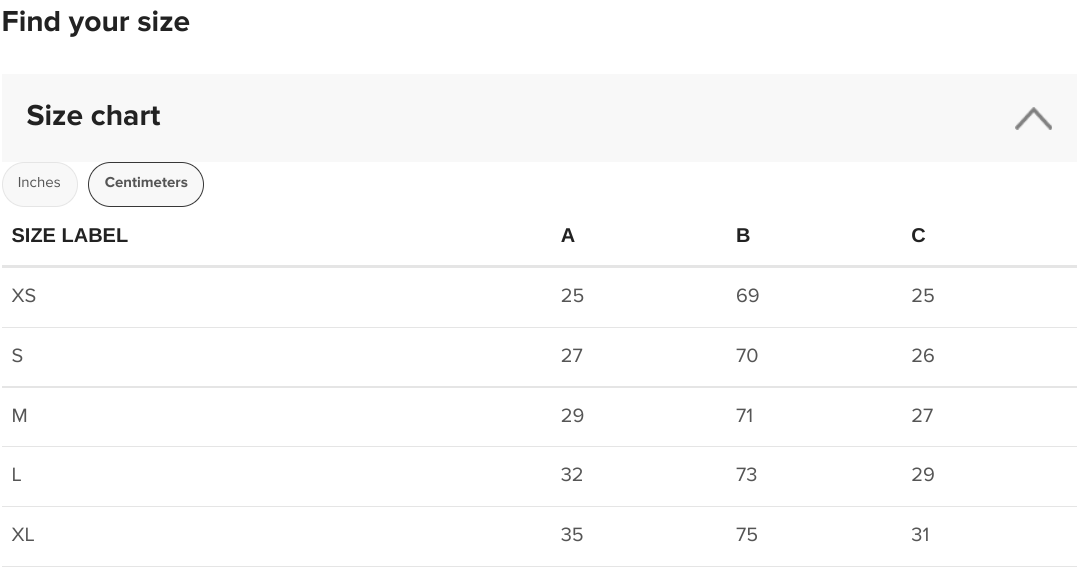Click the Find your size heading
Image resolution: width=1086 pixels, height=573 pixels.
coord(96,22)
